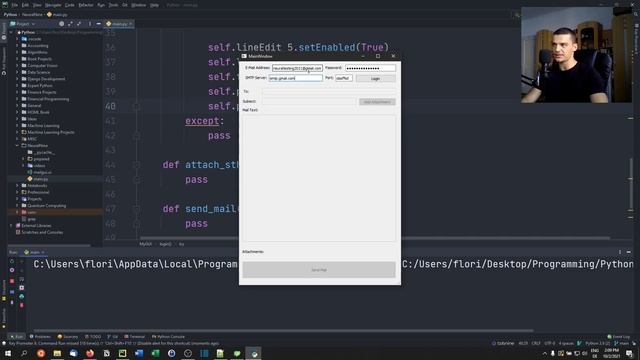
Task: Click the editor horizontal scrollbar
Action: [x=376, y=238]
